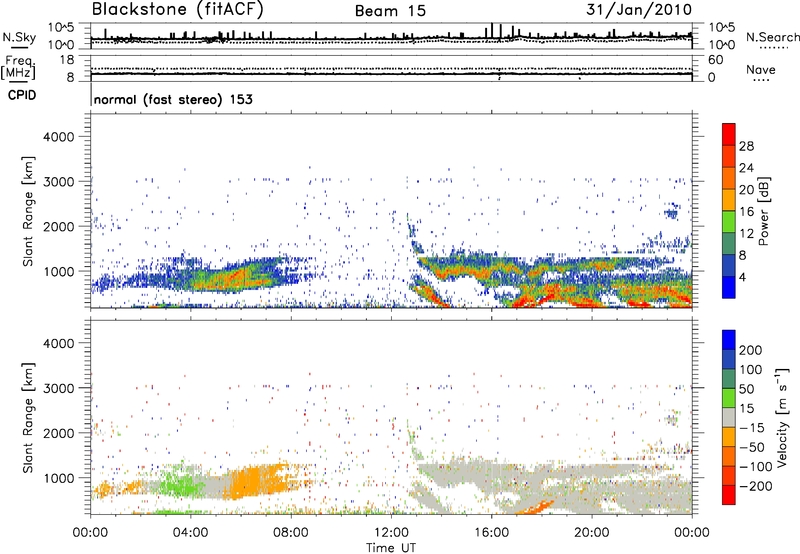Select the "N.Sky" legend label
The height and width of the screenshot is (554, 800).
pos(19,37)
